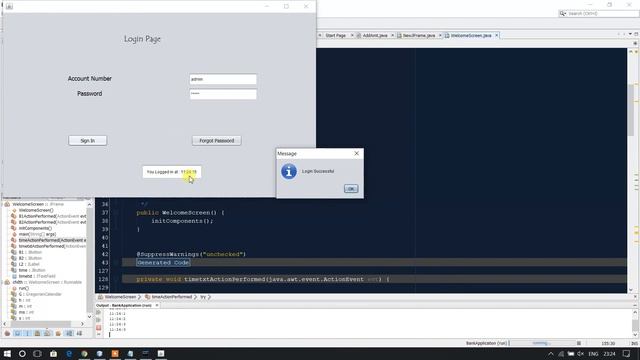Open the editor documents list dropdown arrow

click(x=630, y=34)
